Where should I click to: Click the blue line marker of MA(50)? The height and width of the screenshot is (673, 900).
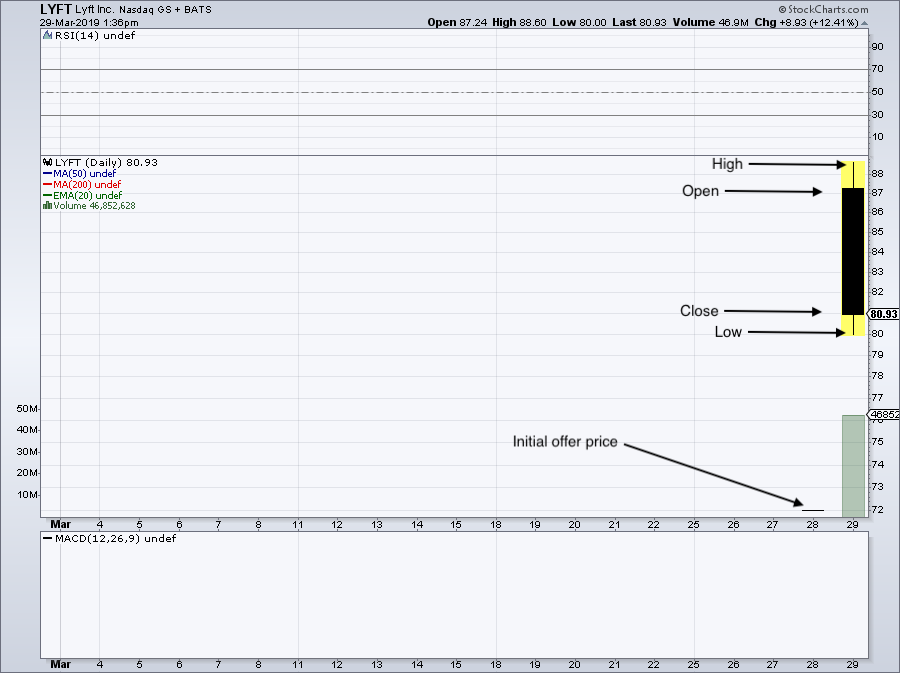[48, 173]
